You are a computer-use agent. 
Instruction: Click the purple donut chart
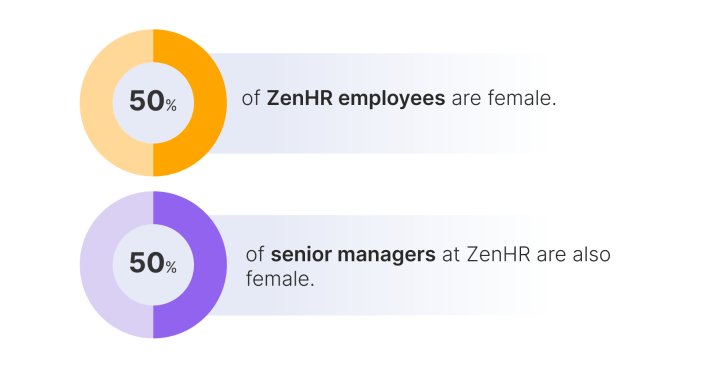point(153,264)
